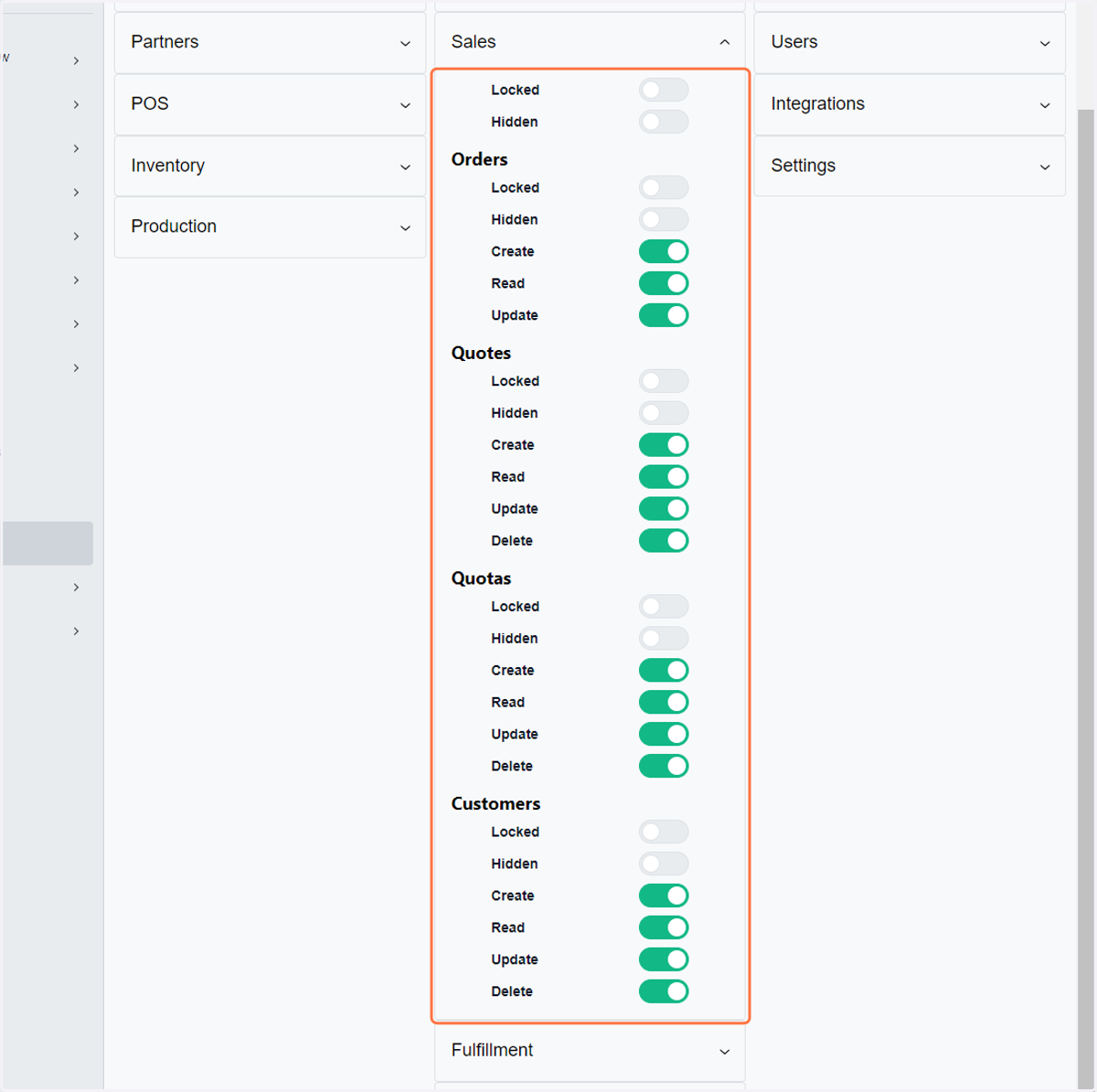Expand the Inventory permissions section
This screenshot has width=1097, height=1092.
point(270,165)
